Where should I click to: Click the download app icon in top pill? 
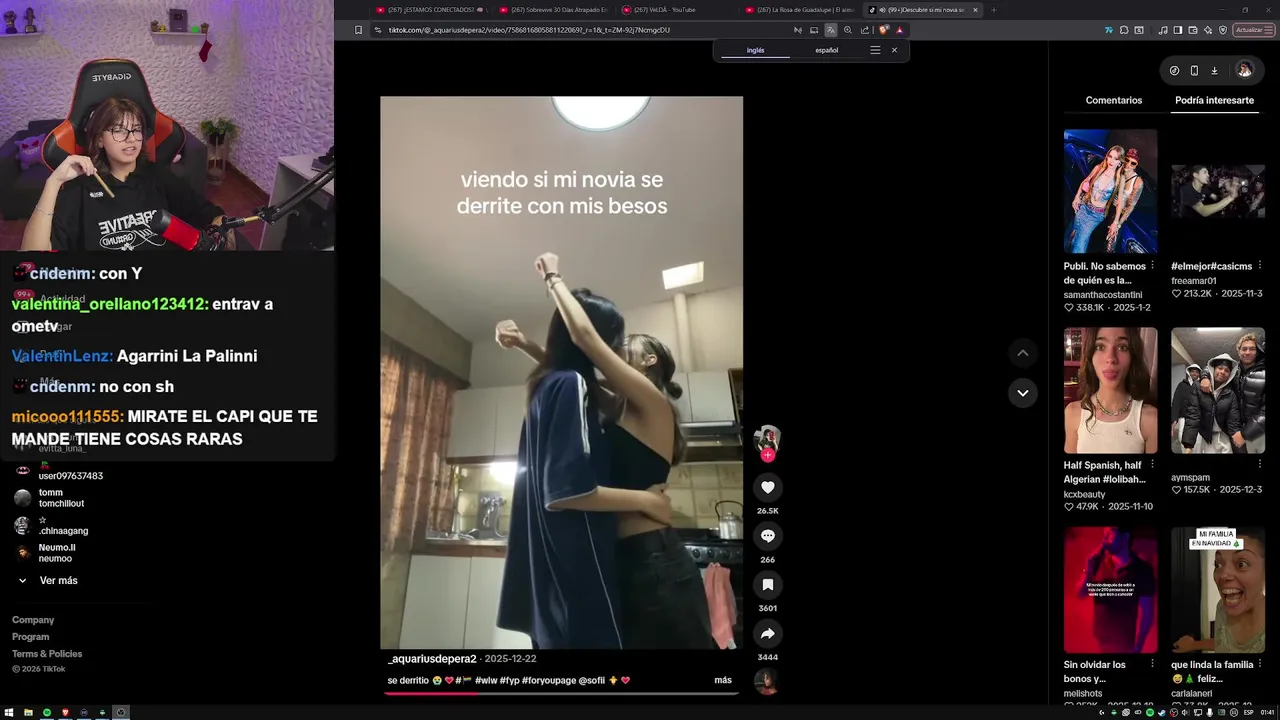pyautogui.click(x=1214, y=70)
